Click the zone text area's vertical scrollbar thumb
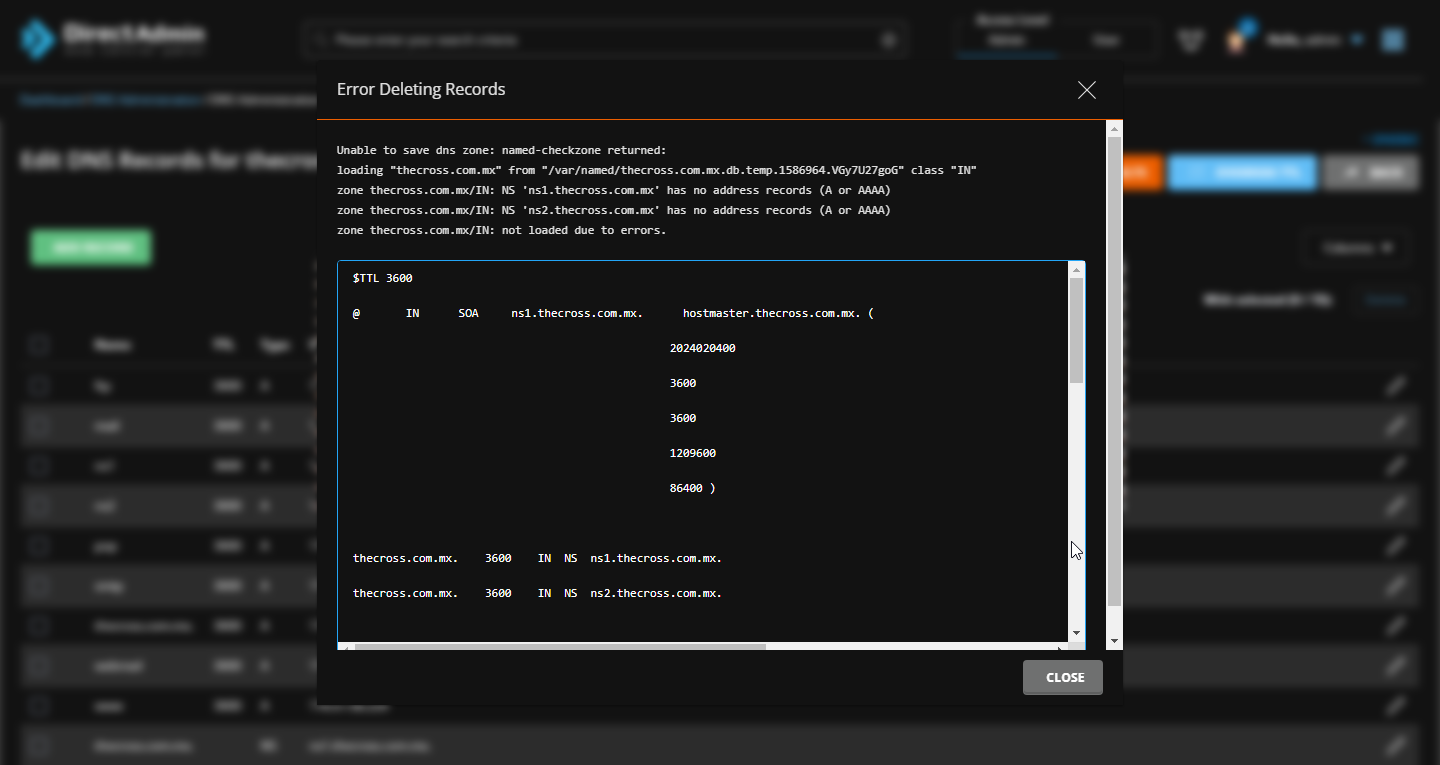The image size is (1440, 765). (1077, 330)
